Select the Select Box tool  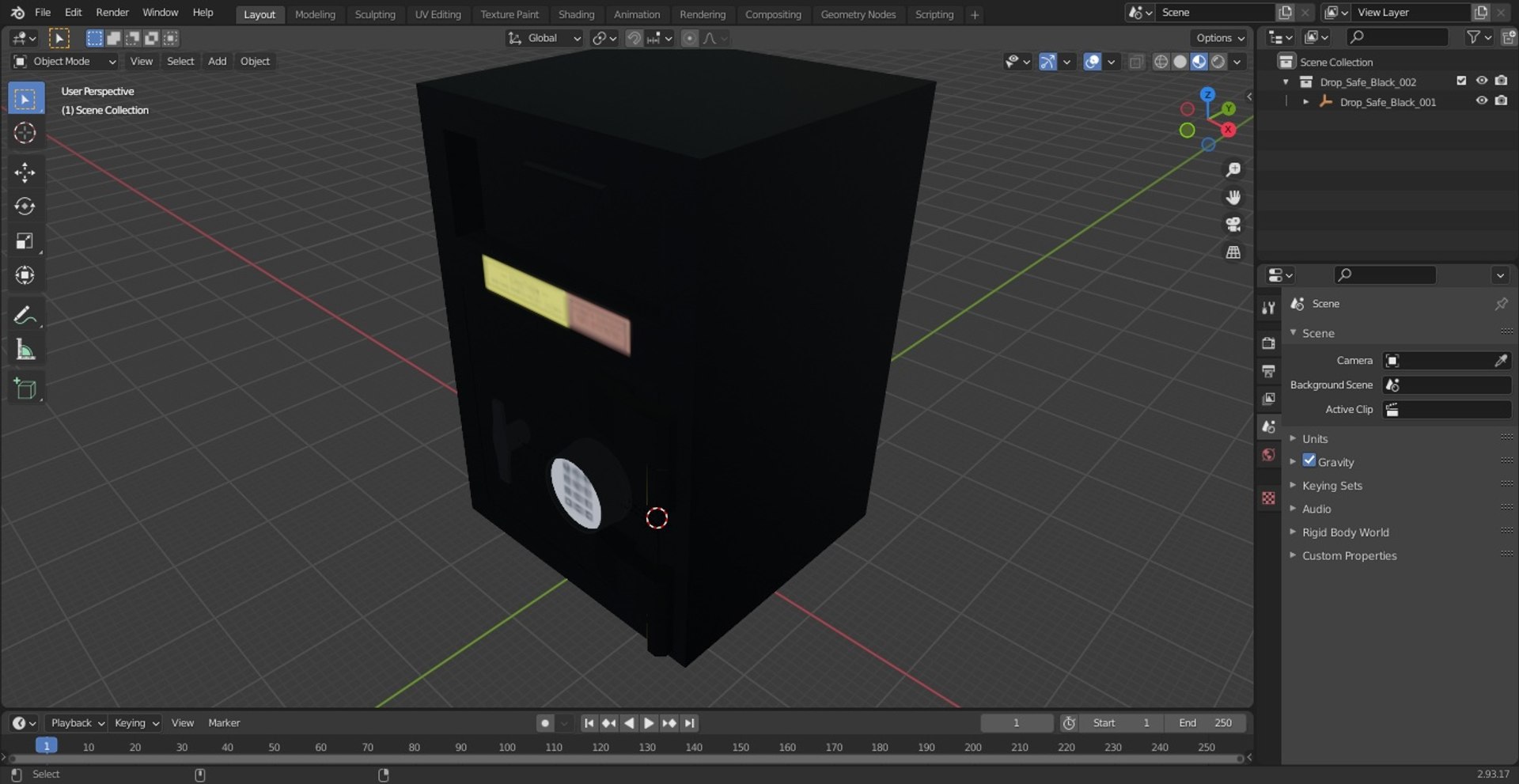point(25,99)
